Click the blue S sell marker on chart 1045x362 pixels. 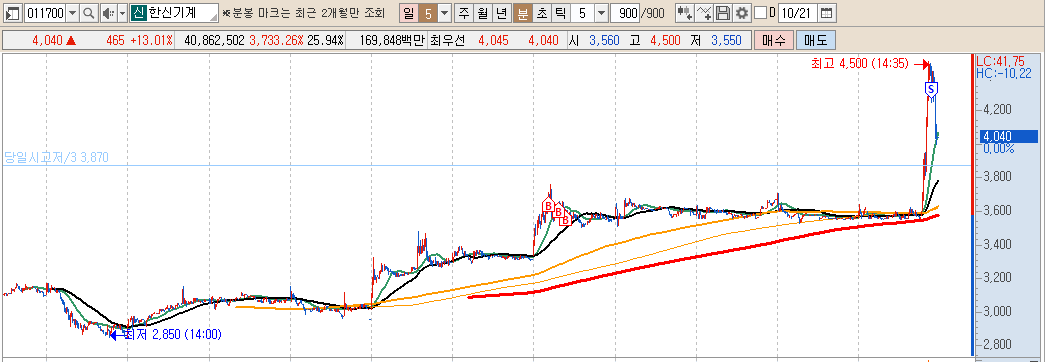click(x=932, y=89)
